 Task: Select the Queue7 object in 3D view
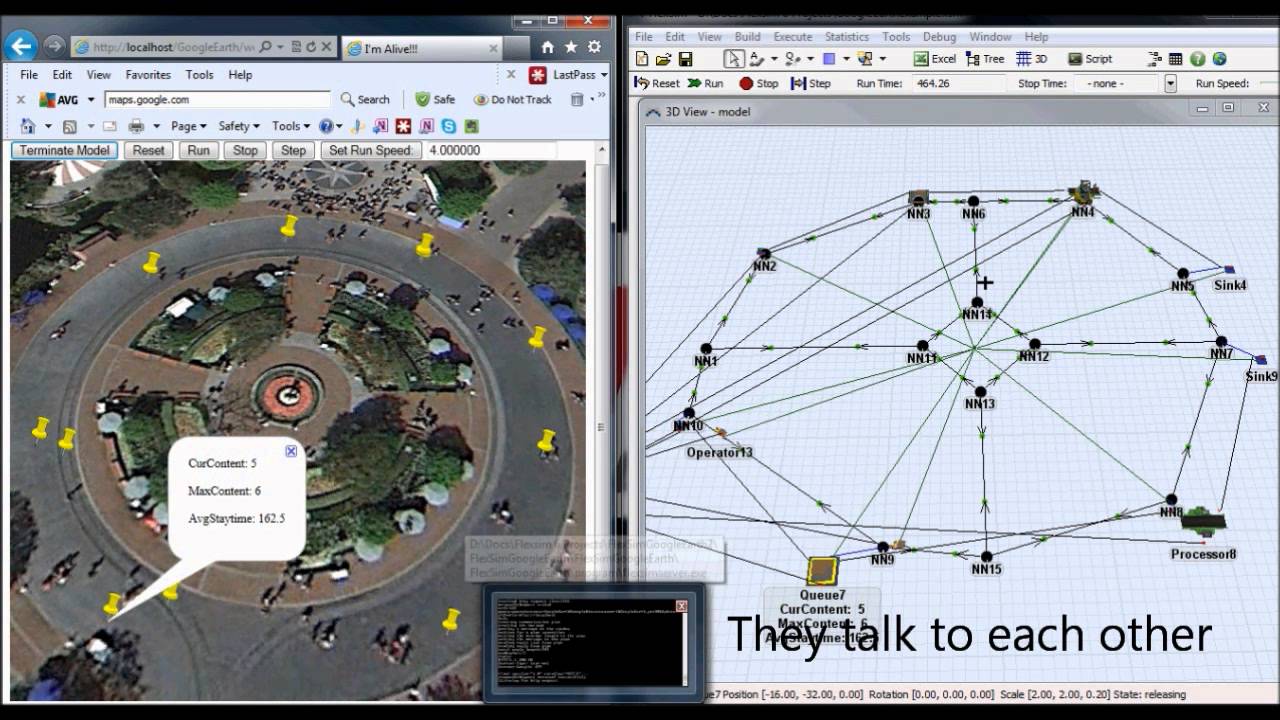pos(822,571)
